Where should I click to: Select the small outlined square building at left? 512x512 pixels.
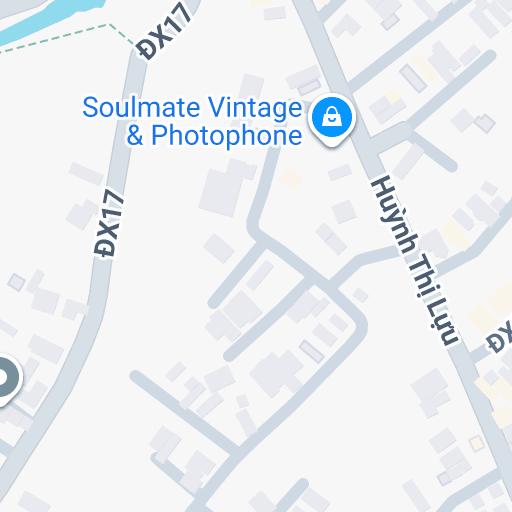tap(16, 282)
